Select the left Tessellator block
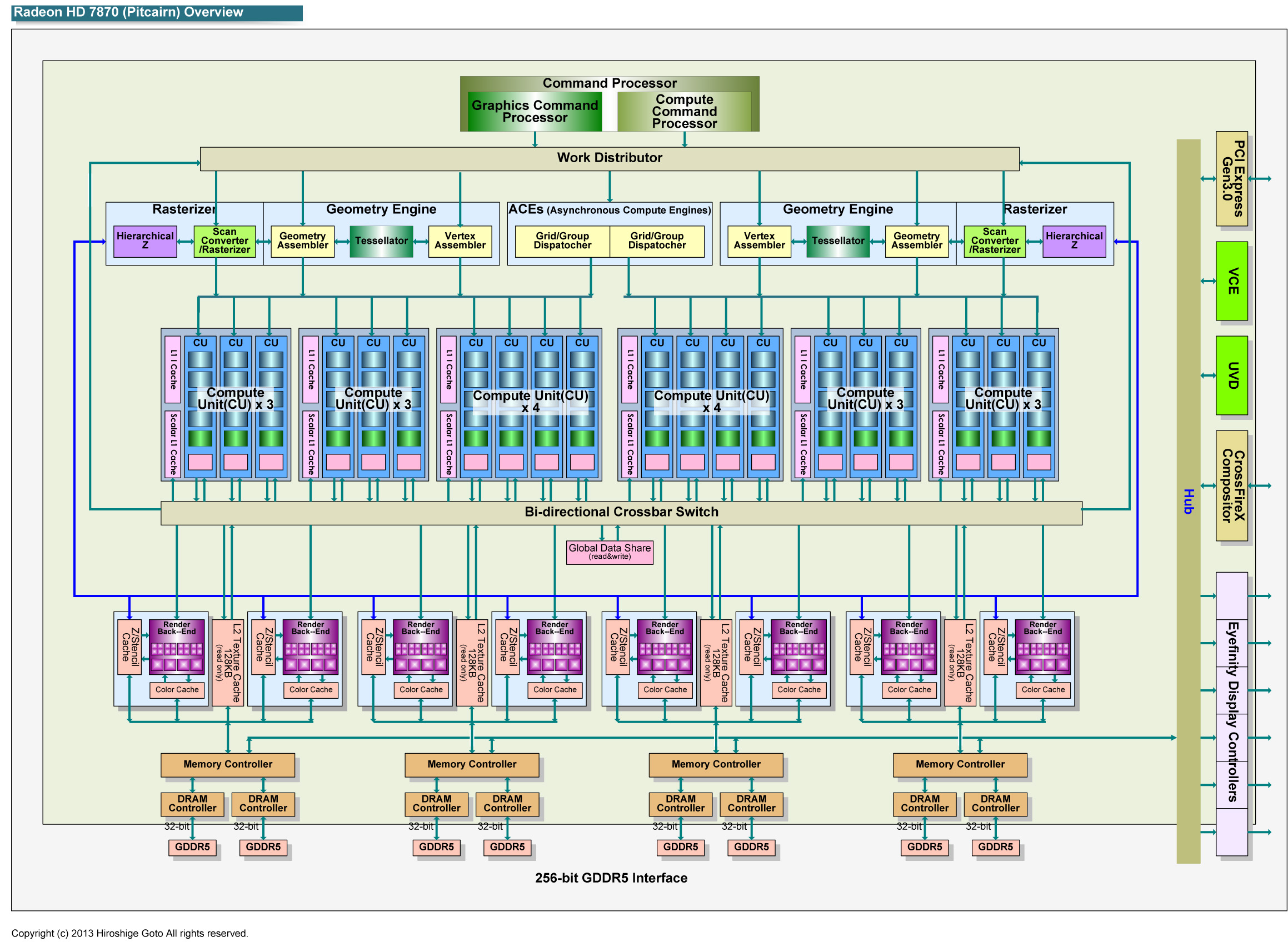This screenshot has height=942, width=1288. tap(381, 240)
